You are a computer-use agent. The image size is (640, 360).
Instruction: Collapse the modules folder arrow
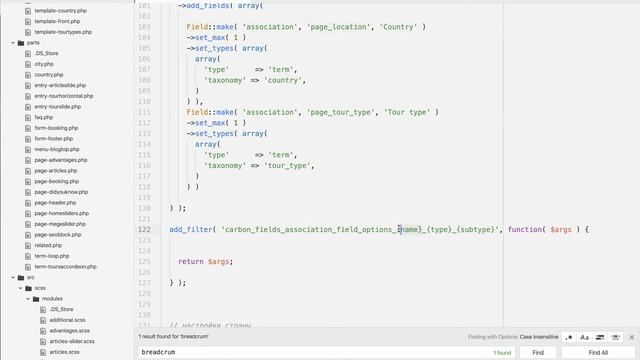(28, 298)
